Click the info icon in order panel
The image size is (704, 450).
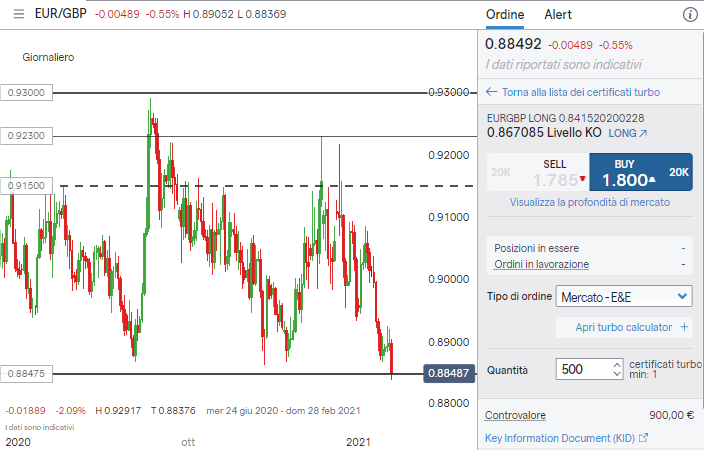(690, 15)
